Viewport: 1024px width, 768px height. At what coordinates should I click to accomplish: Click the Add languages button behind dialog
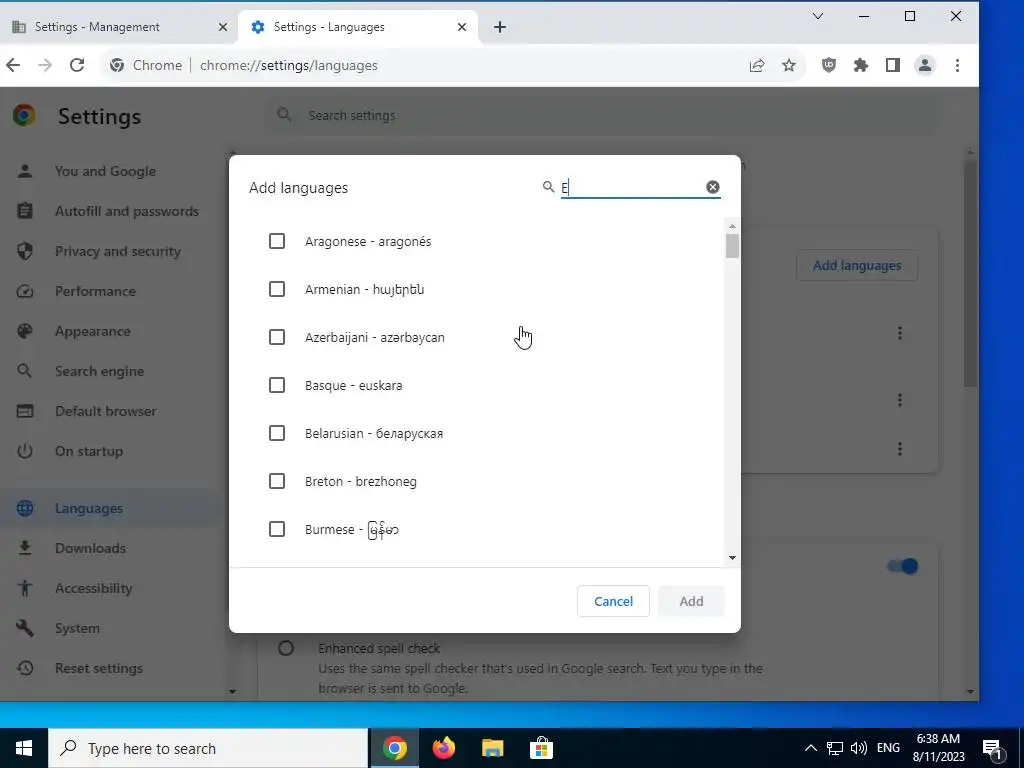(x=857, y=266)
